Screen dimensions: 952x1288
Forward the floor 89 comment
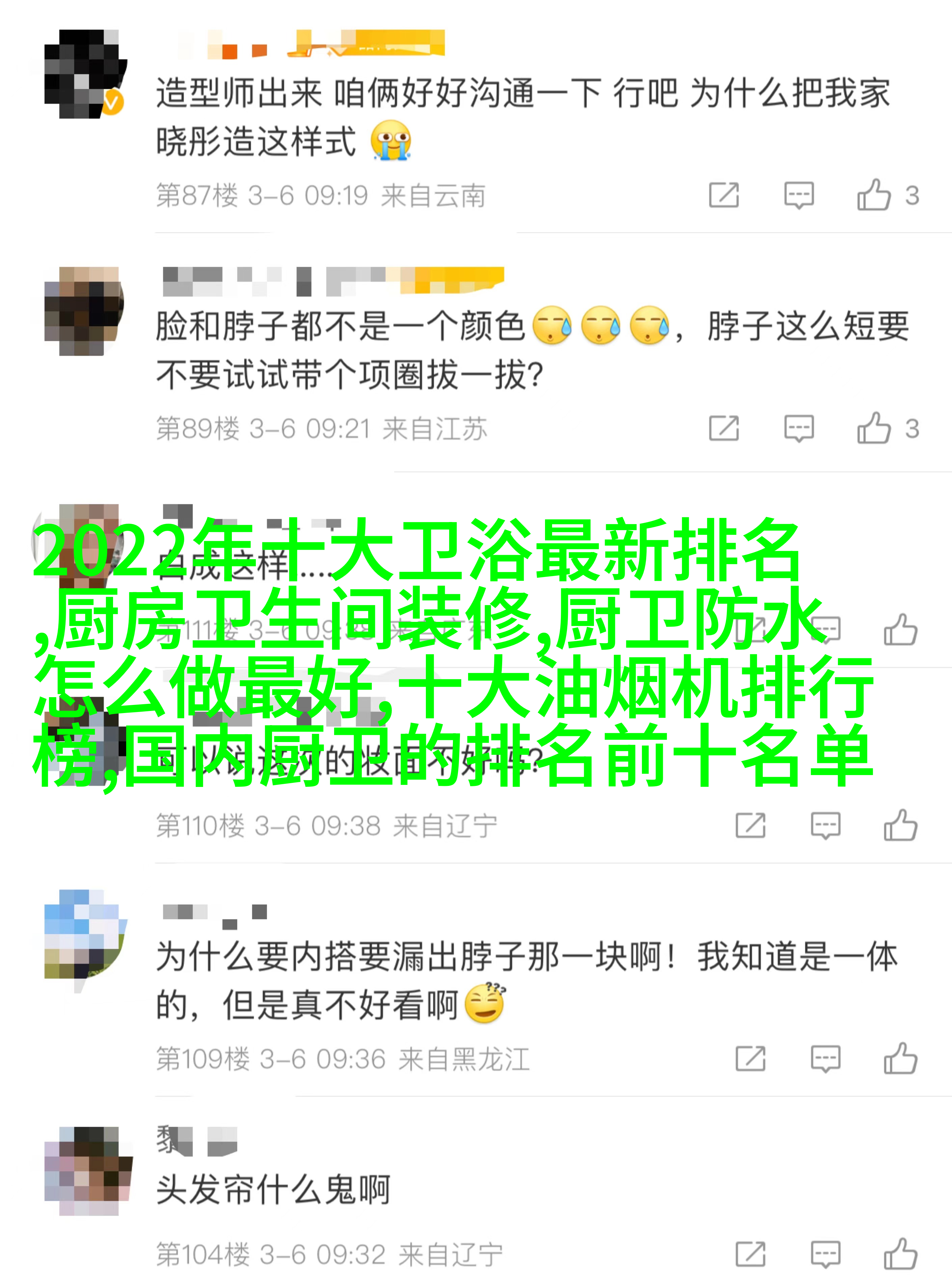click(724, 428)
